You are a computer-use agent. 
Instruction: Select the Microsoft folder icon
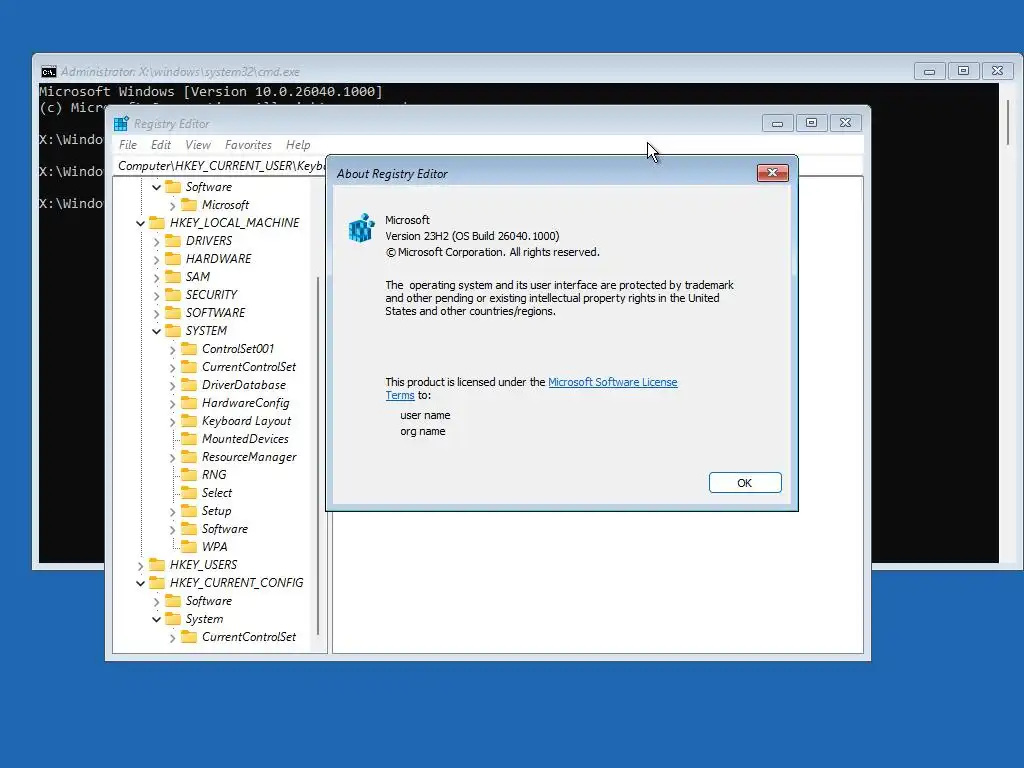(x=189, y=205)
